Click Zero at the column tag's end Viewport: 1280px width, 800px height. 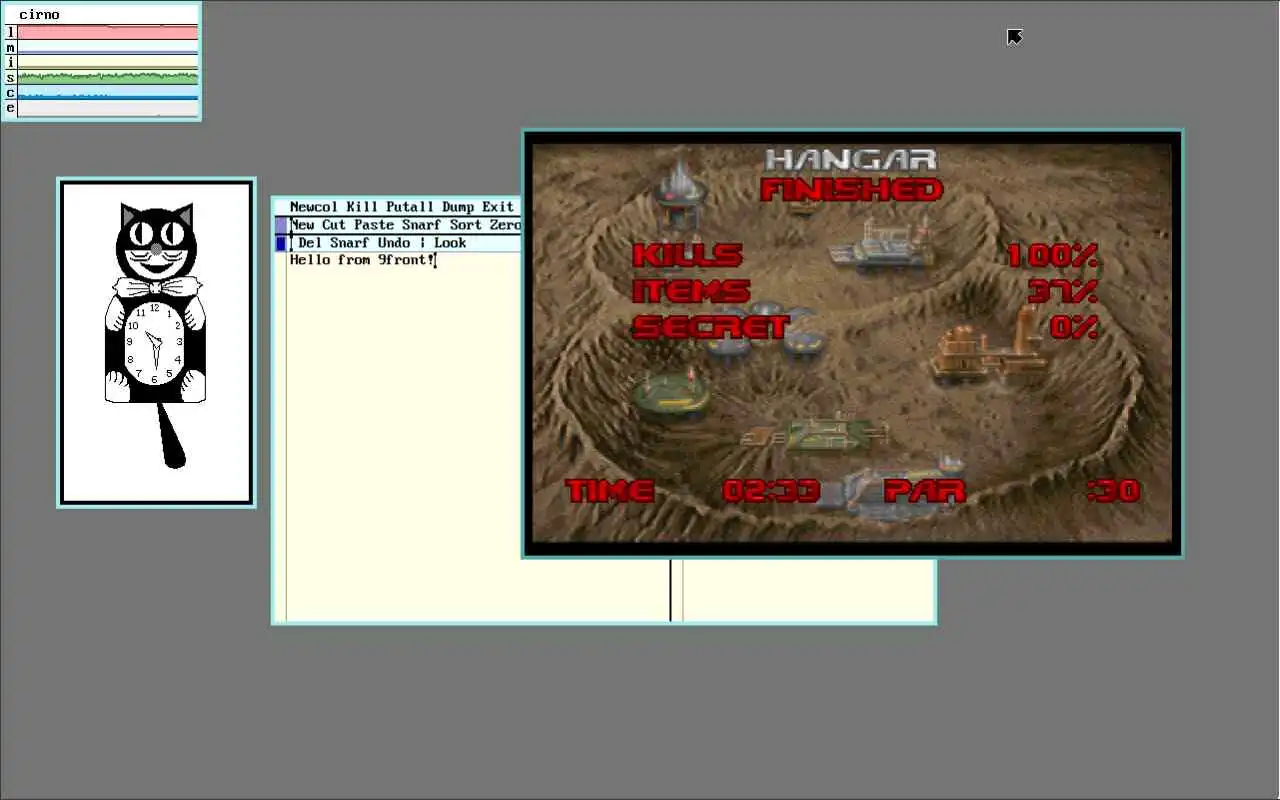tap(506, 225)
